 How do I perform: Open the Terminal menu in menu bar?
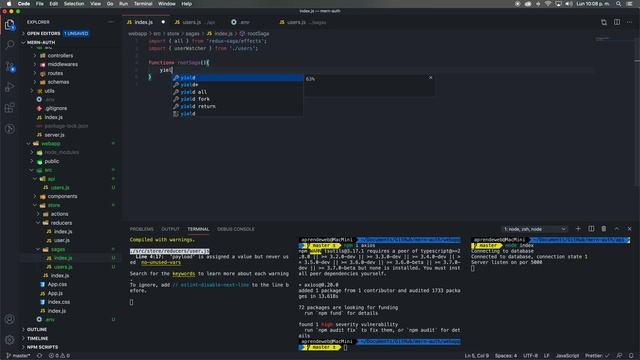pyautogui.click(x=143, y=4)
